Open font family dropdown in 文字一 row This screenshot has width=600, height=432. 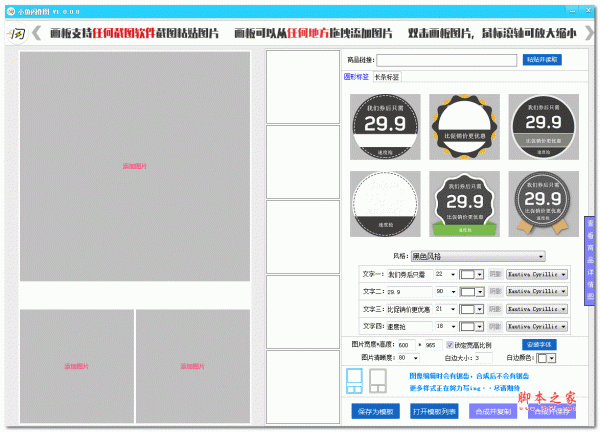(537, 274)
